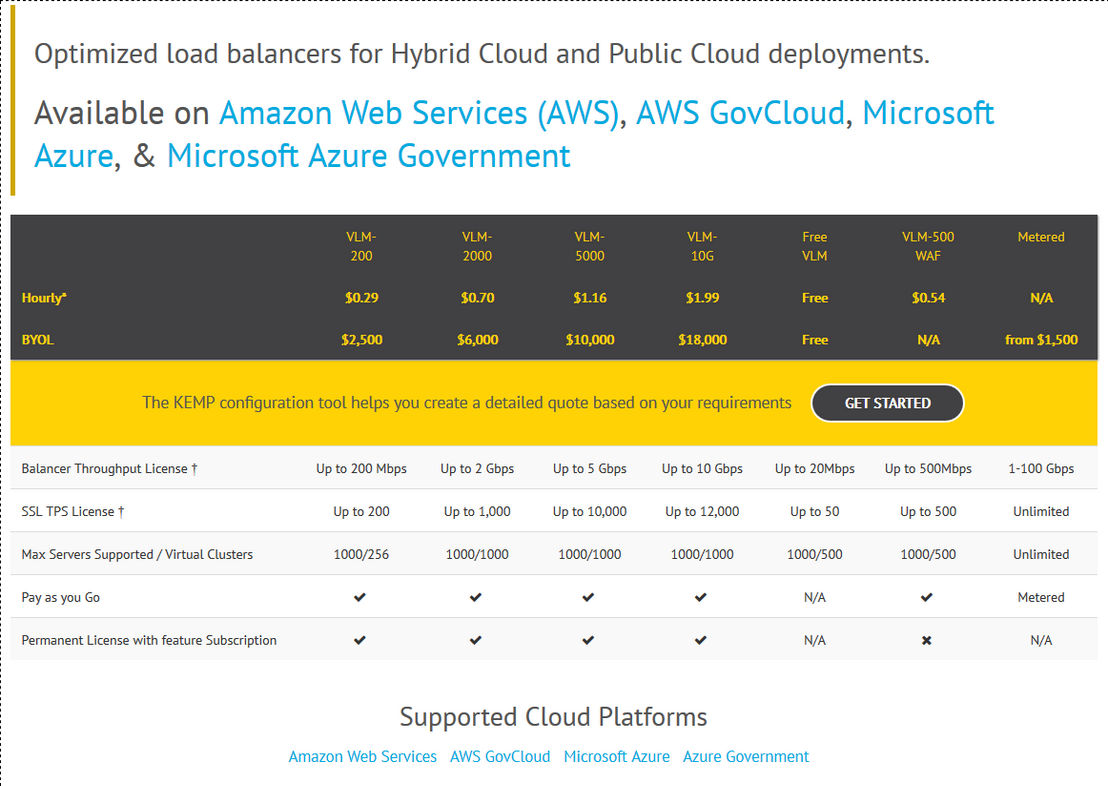Click the Pay as you Go checkmark under VLM-500 WAF
Viewport: 1108px width, 786px height.
point(927,597)
